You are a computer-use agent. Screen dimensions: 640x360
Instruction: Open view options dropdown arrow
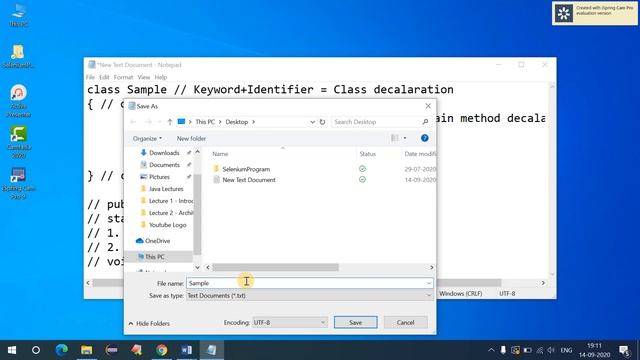(405, 138)
